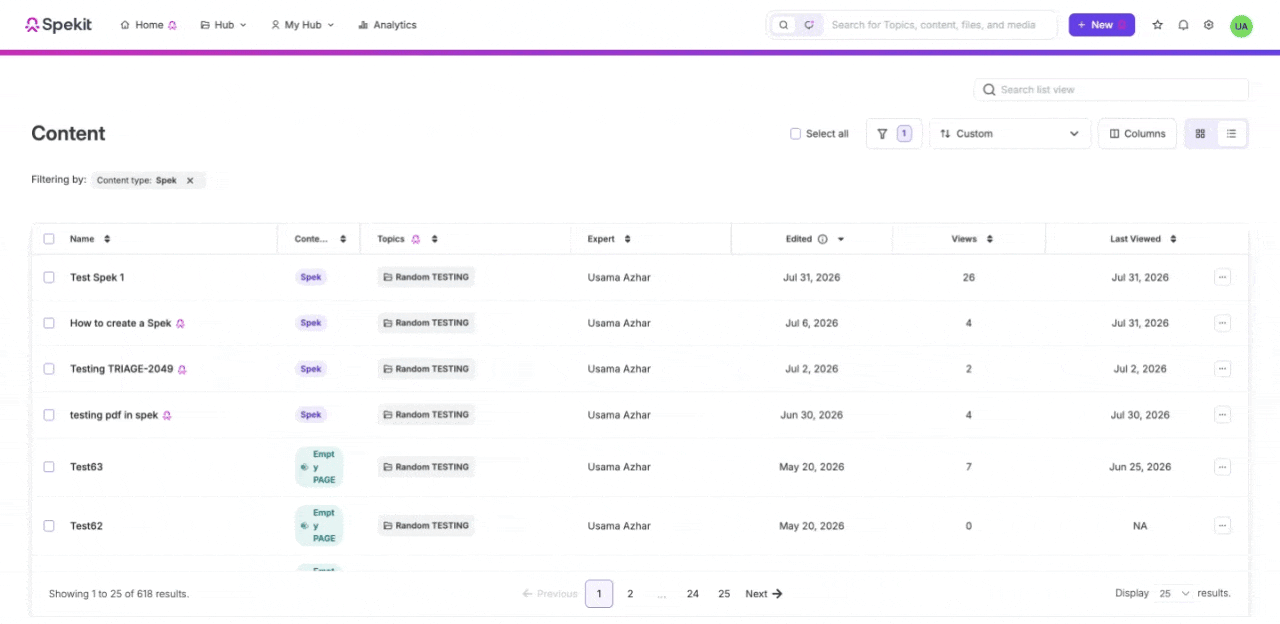The image size is (1280, 624).
Task: Open How to create a Spek
Action: 121,323
